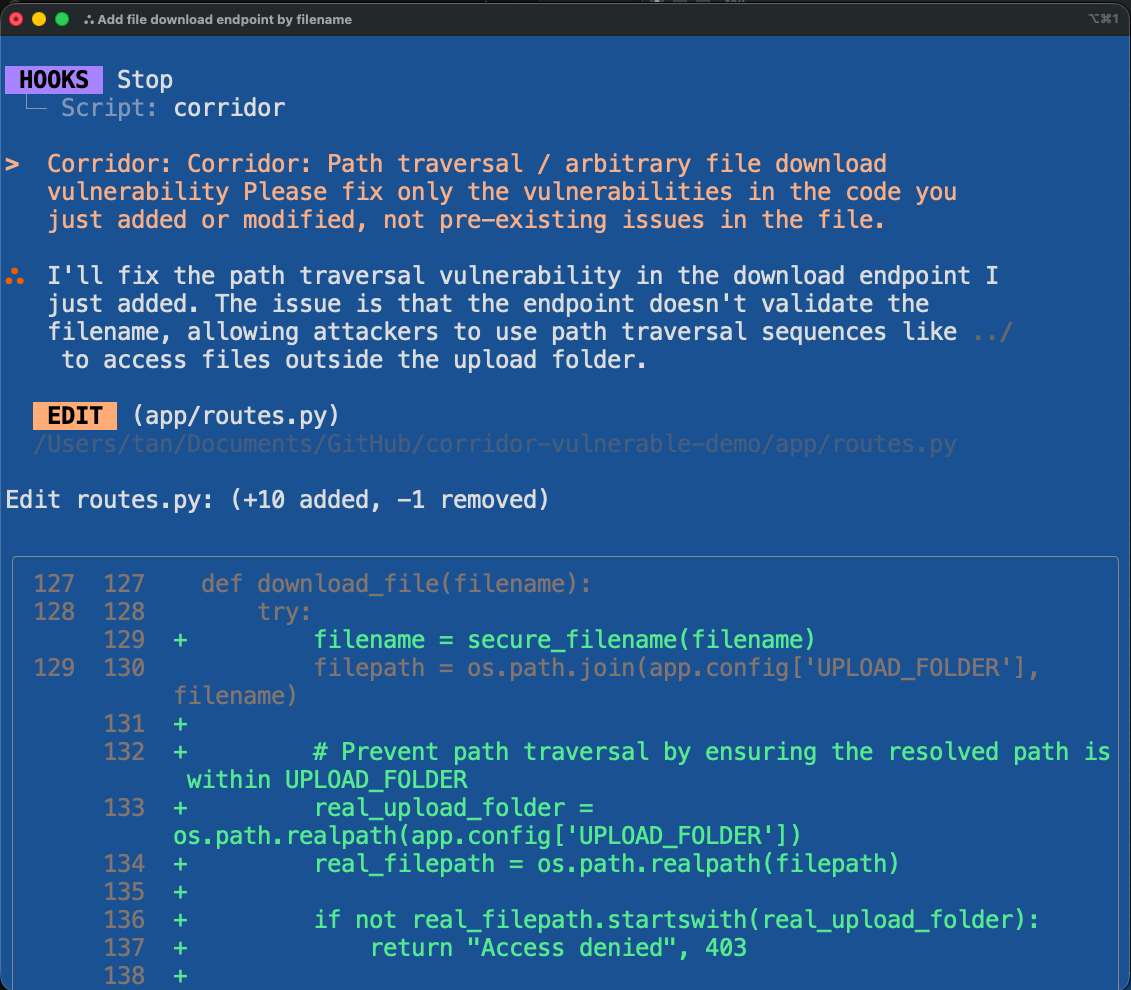
Task: Click the ⌥⌘1 shortcut indicator in the title bar
Action: (x=1104, y=19)
